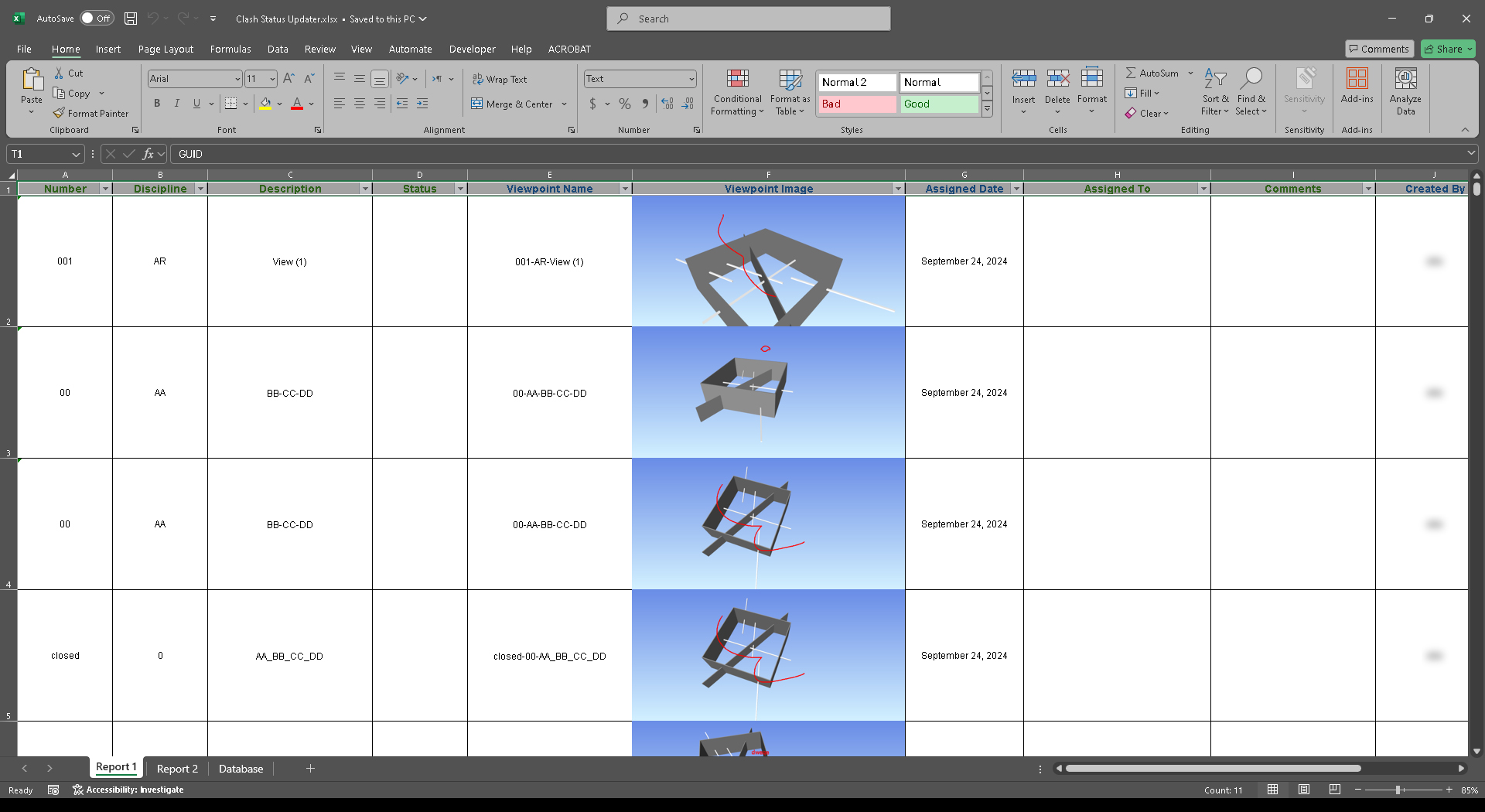Click the Cut scissors icon
The height and width of the screenshot is (812, 1485).
point(59,73)
